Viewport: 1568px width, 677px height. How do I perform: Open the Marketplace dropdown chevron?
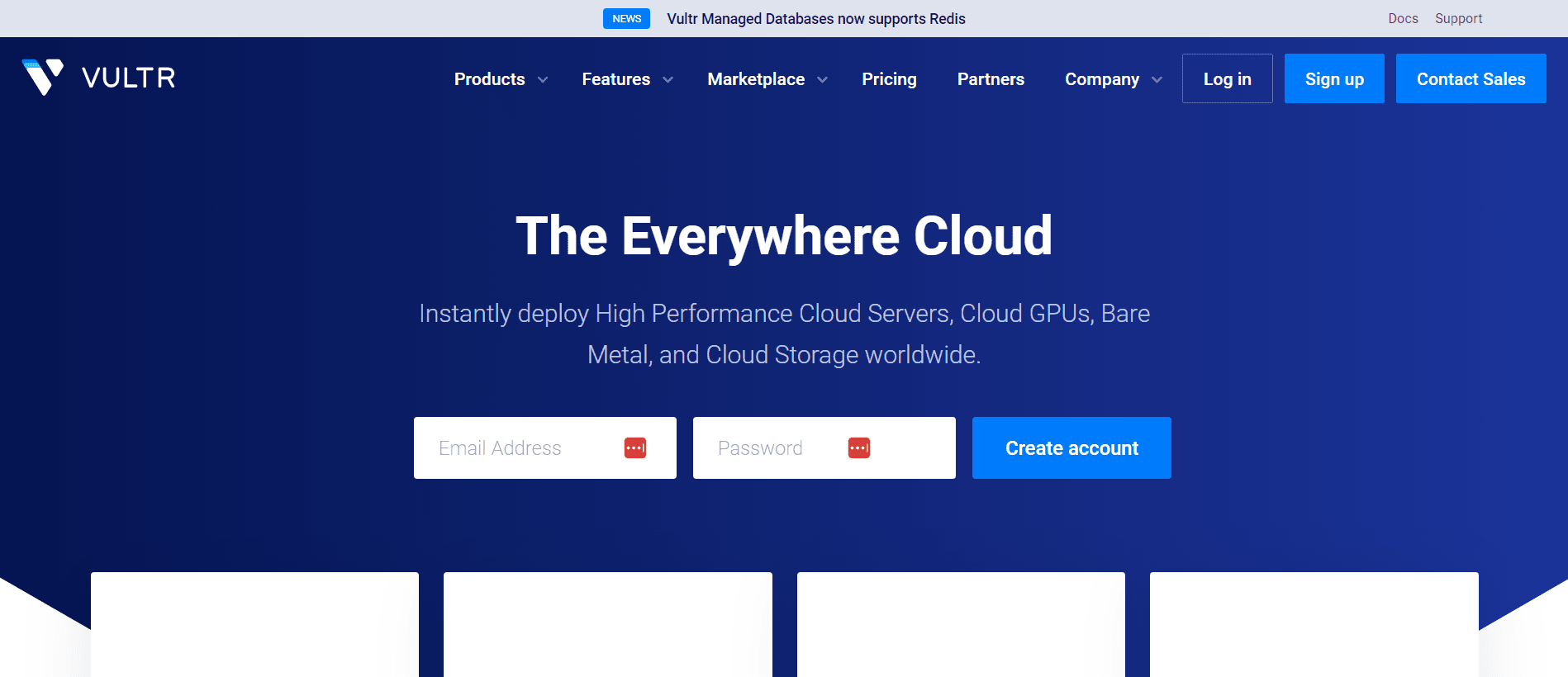[x=823, y=80]
